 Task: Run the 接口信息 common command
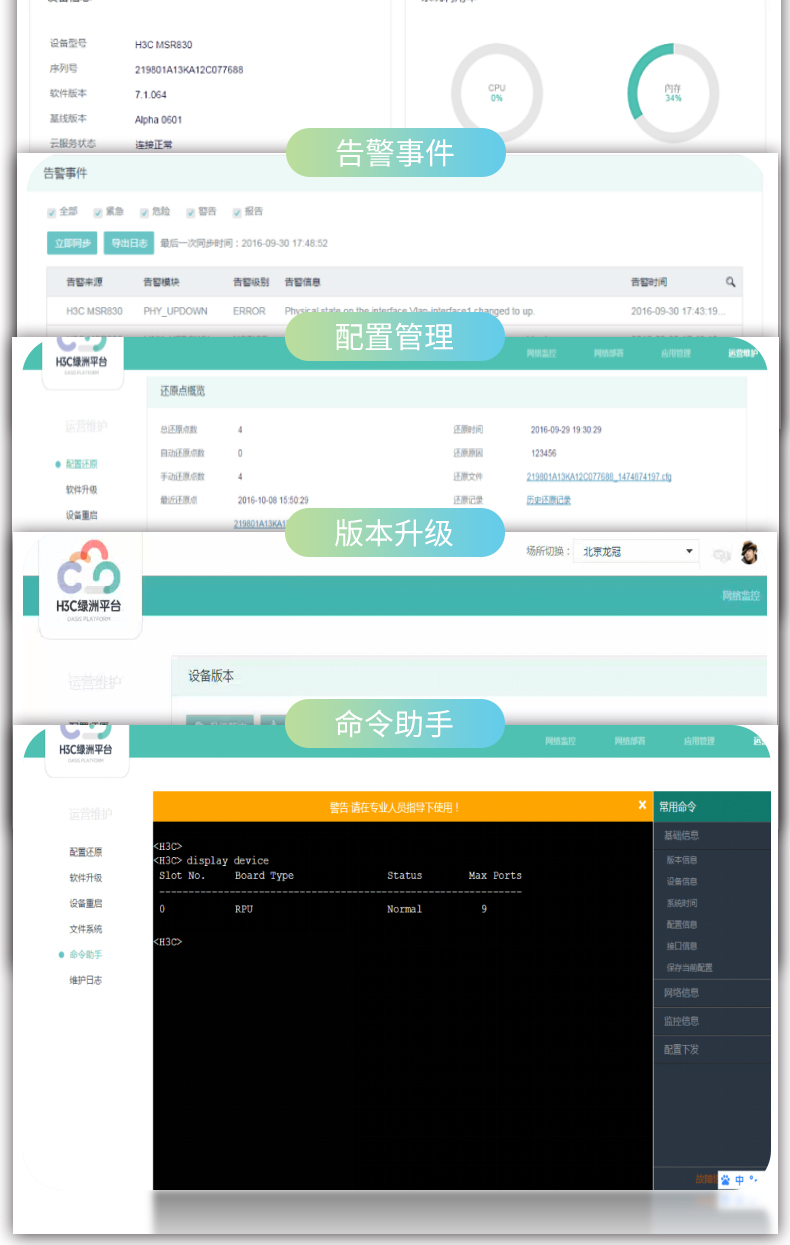683,946
